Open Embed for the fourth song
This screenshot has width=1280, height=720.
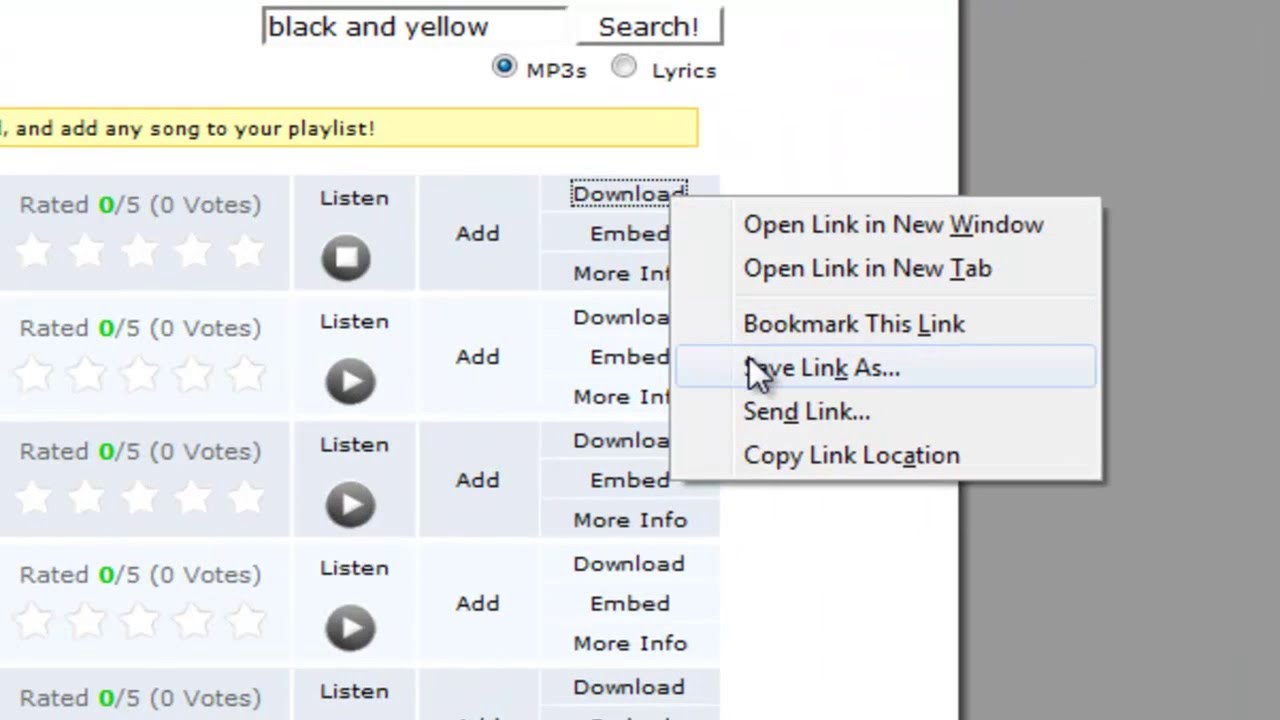(629, 603)
